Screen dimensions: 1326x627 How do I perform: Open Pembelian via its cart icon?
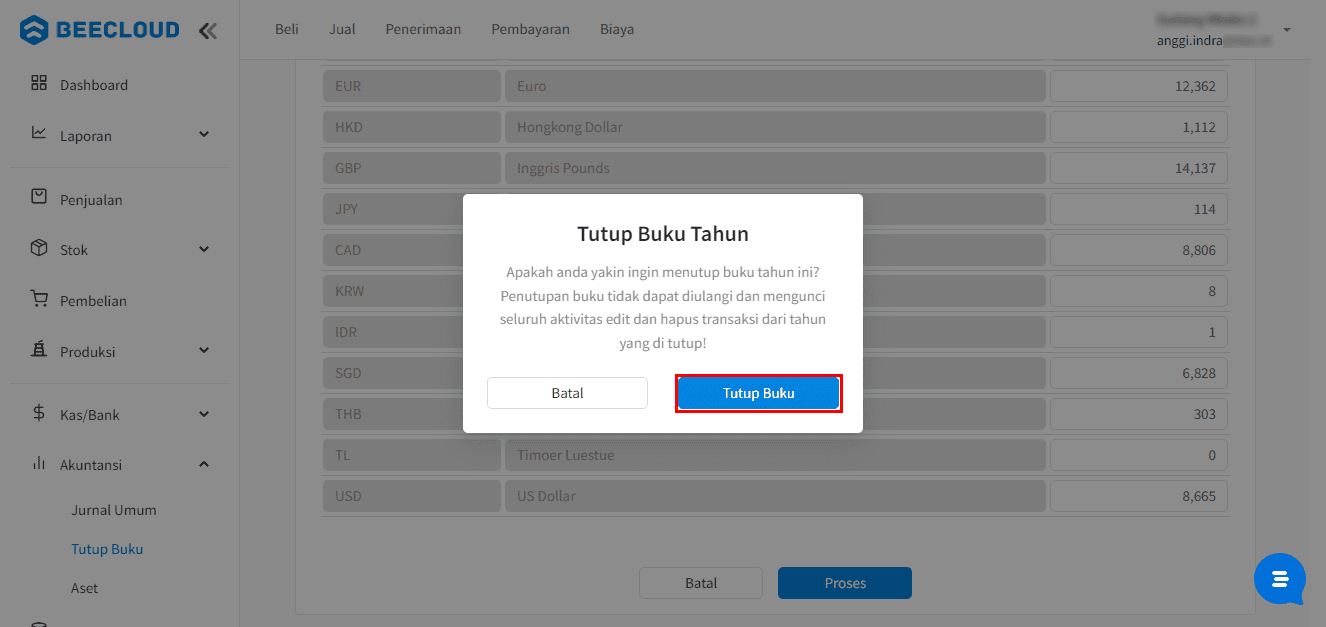39,299
